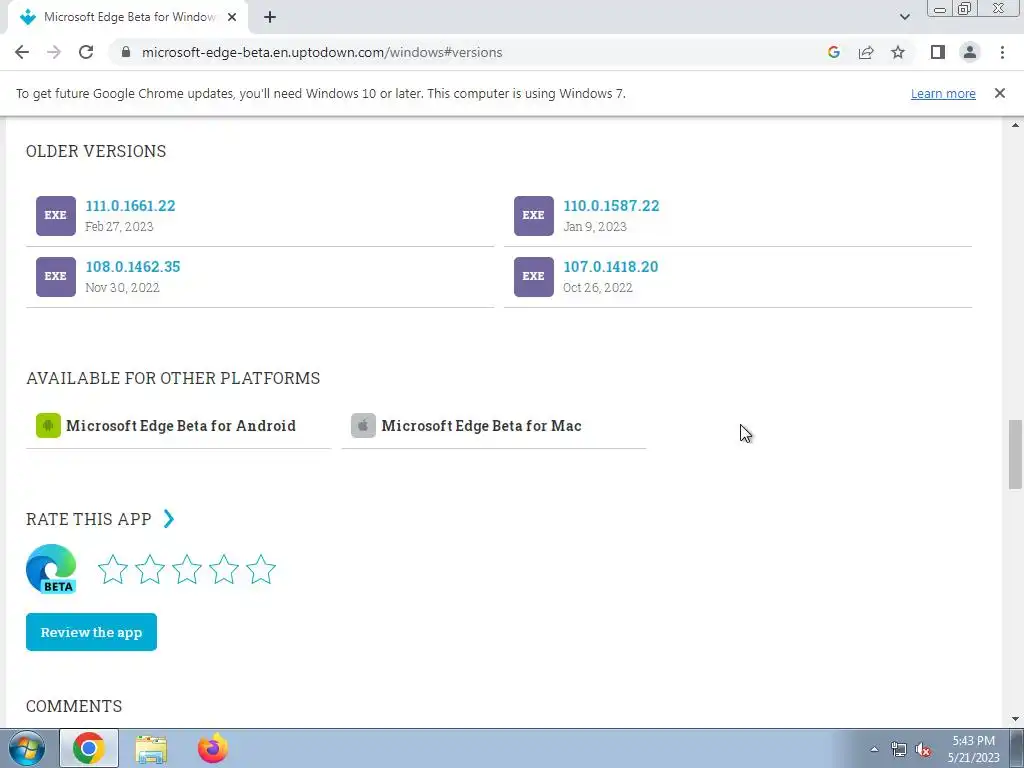Screen dimensions: 1024x768
Task: Click the RATE THIS APP heading
Action: point(89,519)
